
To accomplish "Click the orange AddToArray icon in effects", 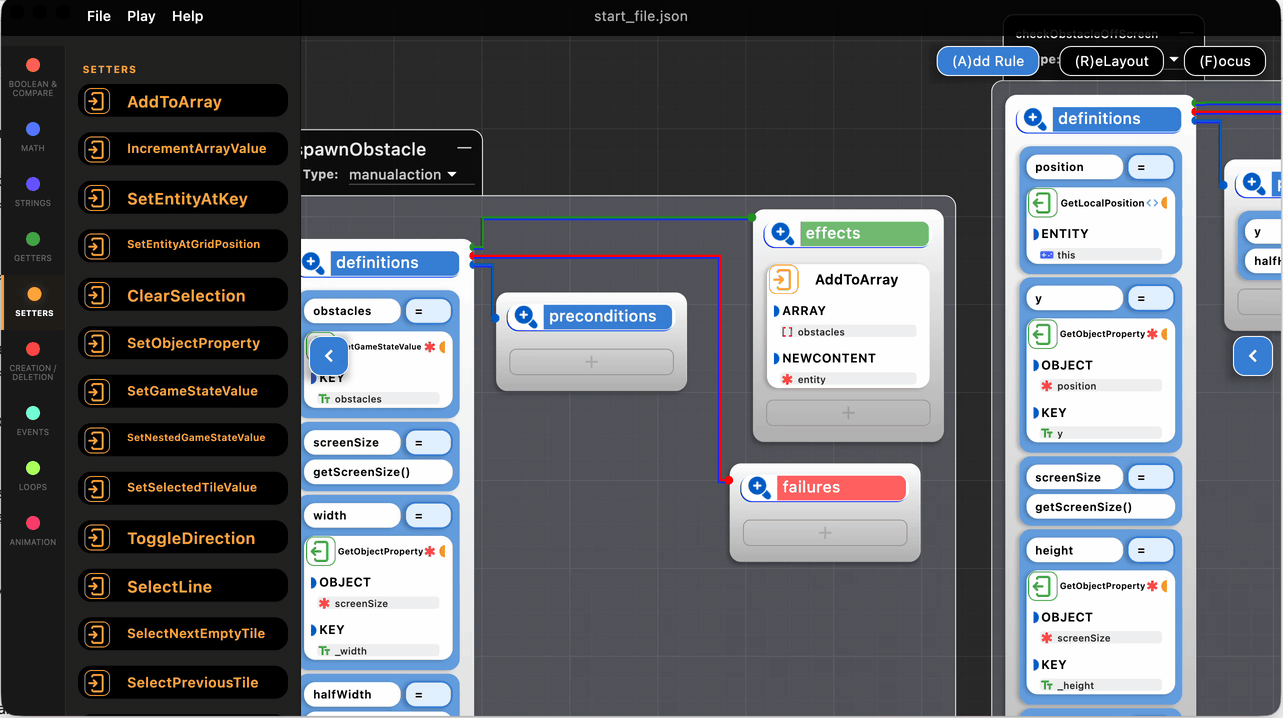I will coord(784,280).
